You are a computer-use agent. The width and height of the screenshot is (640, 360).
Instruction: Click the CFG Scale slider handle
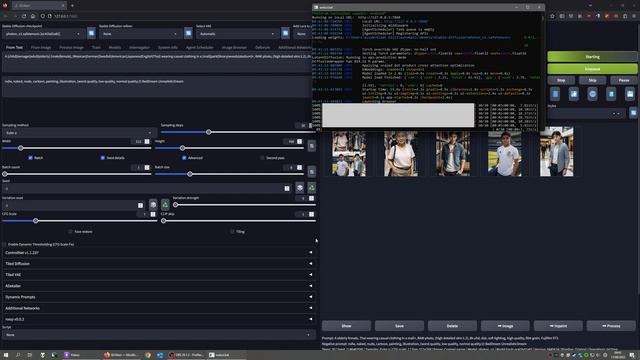(x=36, y=220)
